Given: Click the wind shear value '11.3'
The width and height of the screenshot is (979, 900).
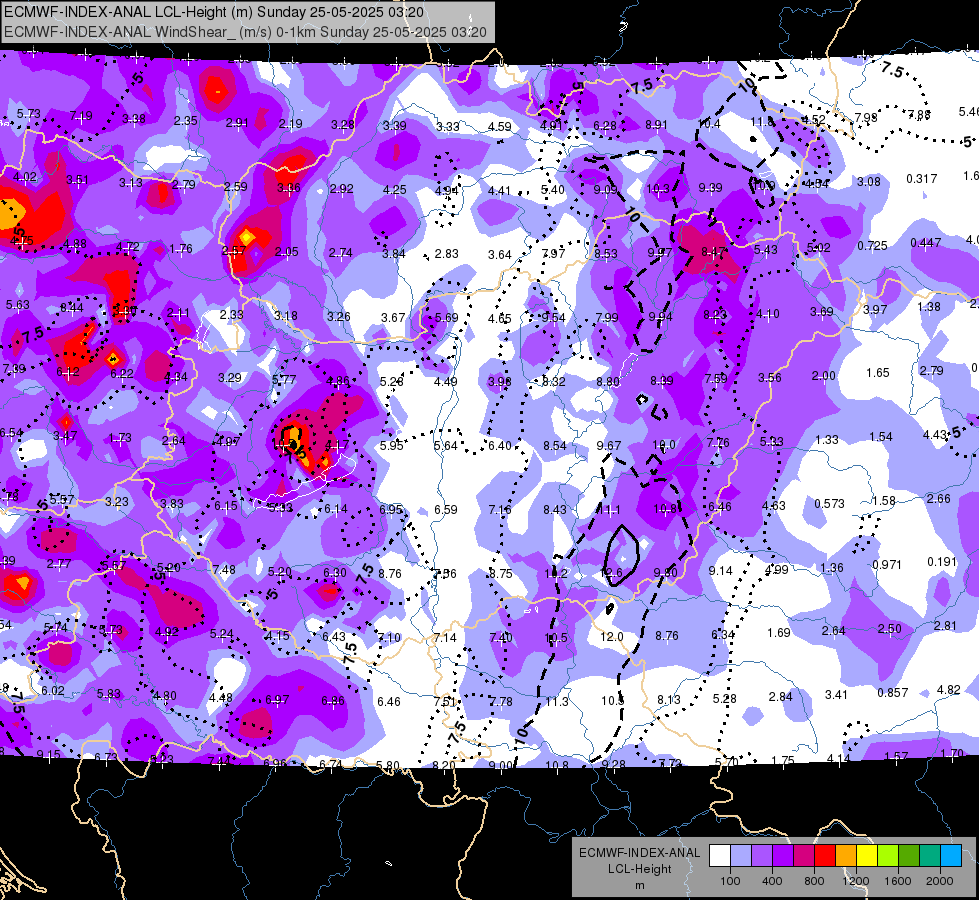Looking at the screenshot, I should pyautogui.click(x=557, y=702).
